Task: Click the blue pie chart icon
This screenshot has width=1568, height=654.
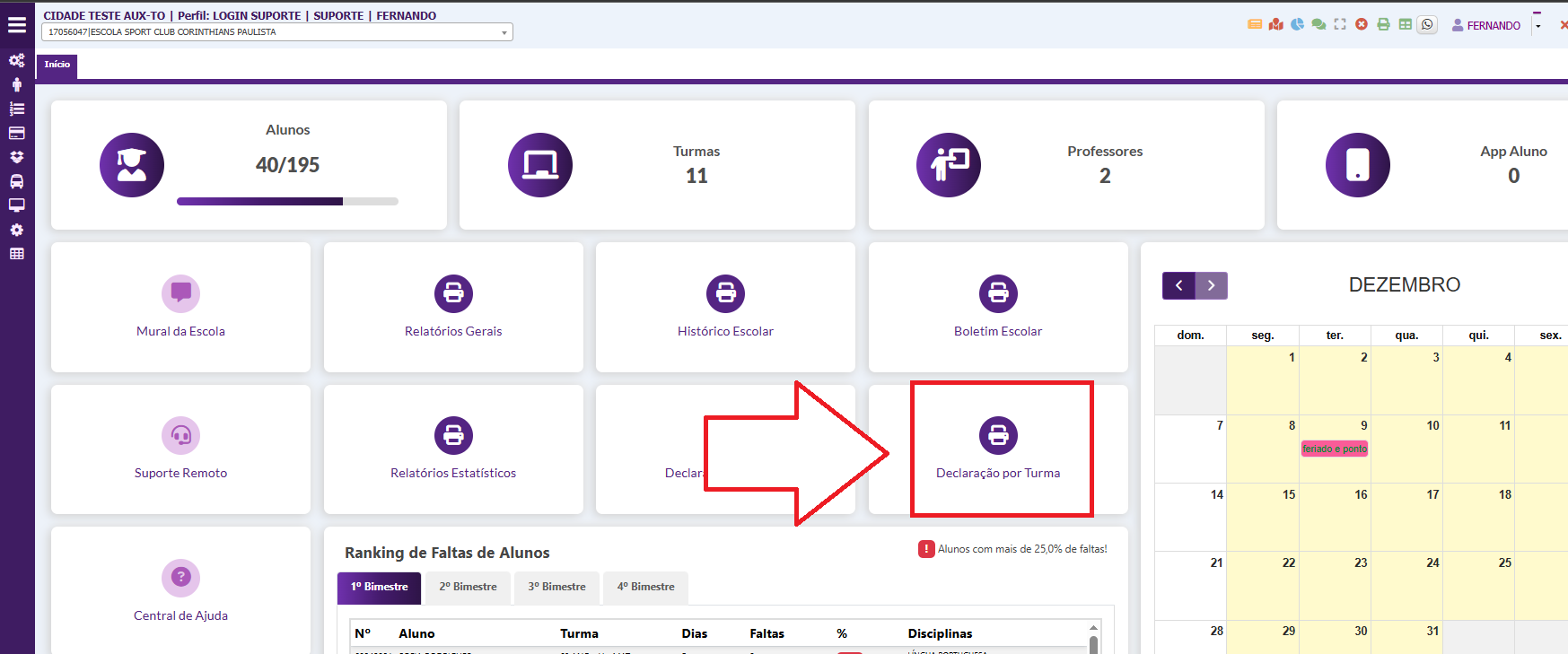Action: tap(1297, 25)
